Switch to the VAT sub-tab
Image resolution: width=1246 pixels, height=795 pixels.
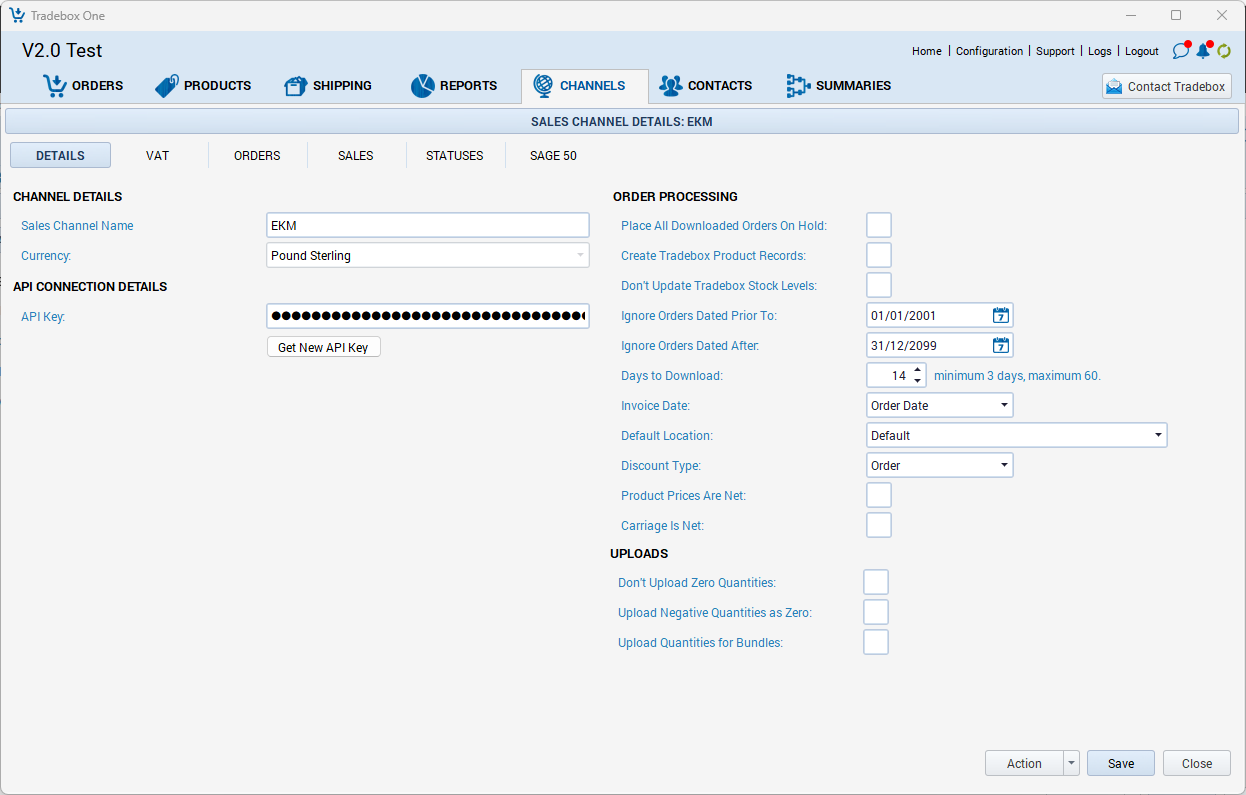pos(157,155)
